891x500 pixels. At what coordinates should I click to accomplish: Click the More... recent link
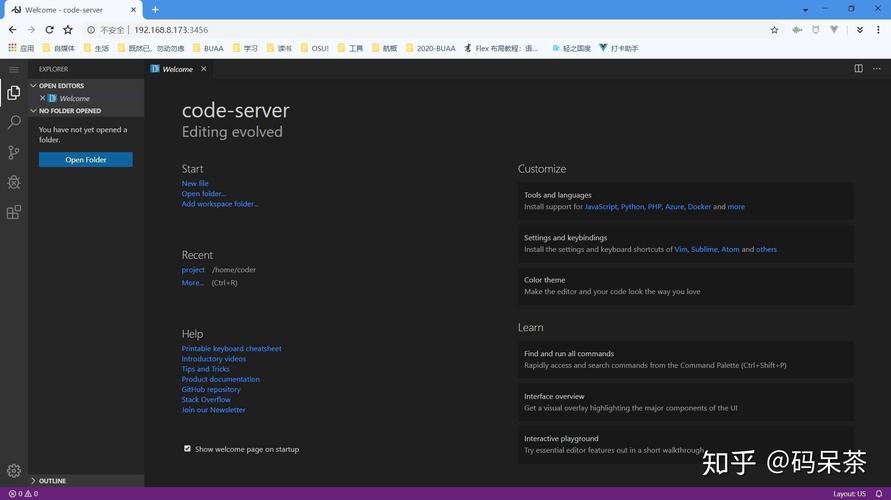[x=193, y=282]
